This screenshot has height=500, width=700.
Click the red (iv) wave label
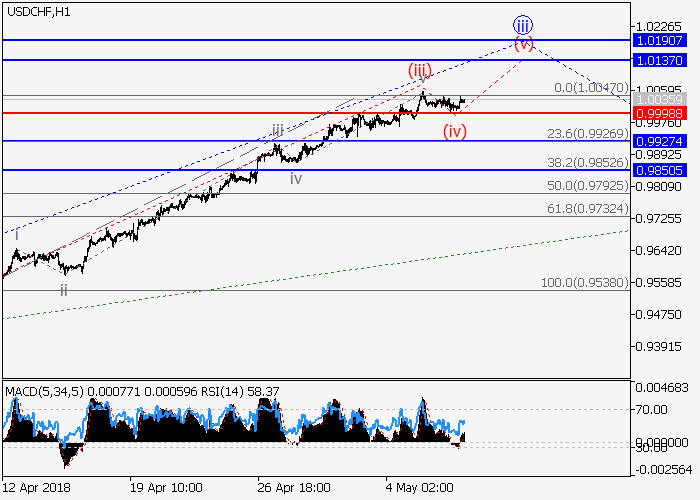click(x=454, y=130)
